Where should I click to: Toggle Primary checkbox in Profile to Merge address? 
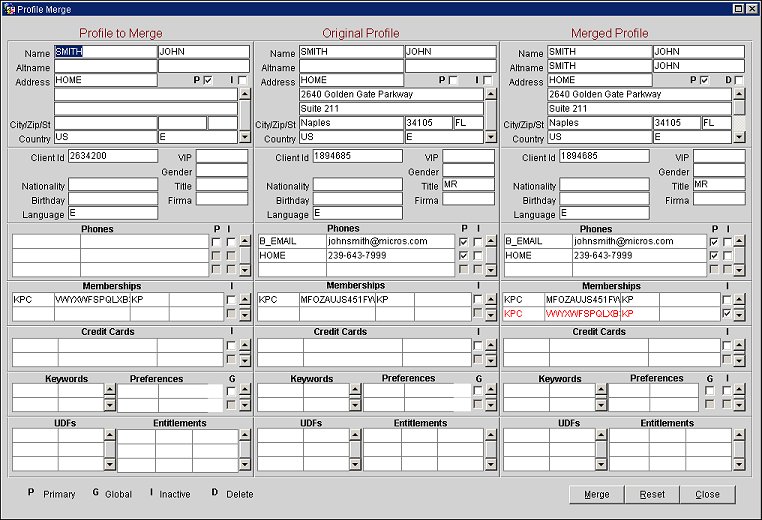(x=208, y=80)
